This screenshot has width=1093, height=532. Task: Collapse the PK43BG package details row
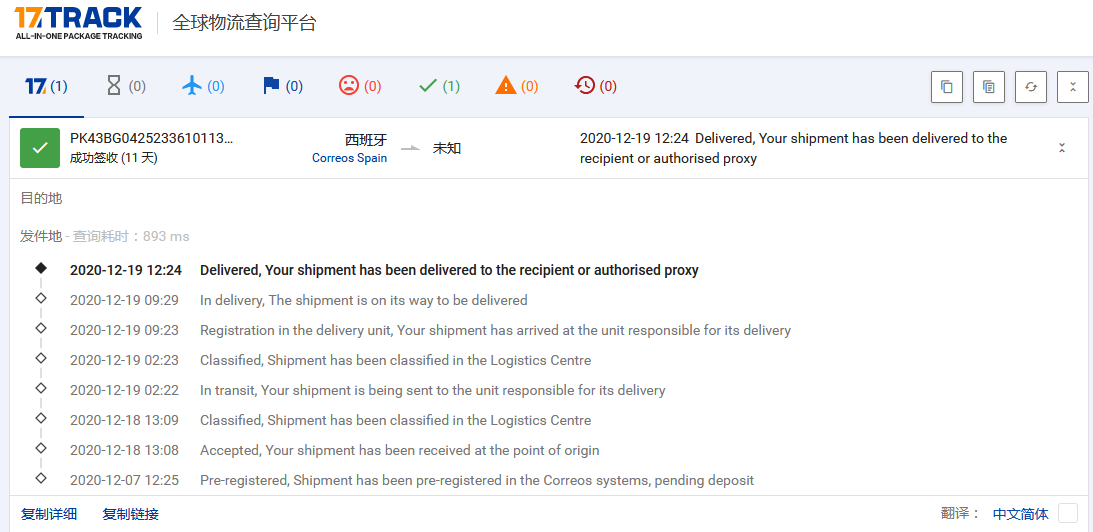[1061, 148]
